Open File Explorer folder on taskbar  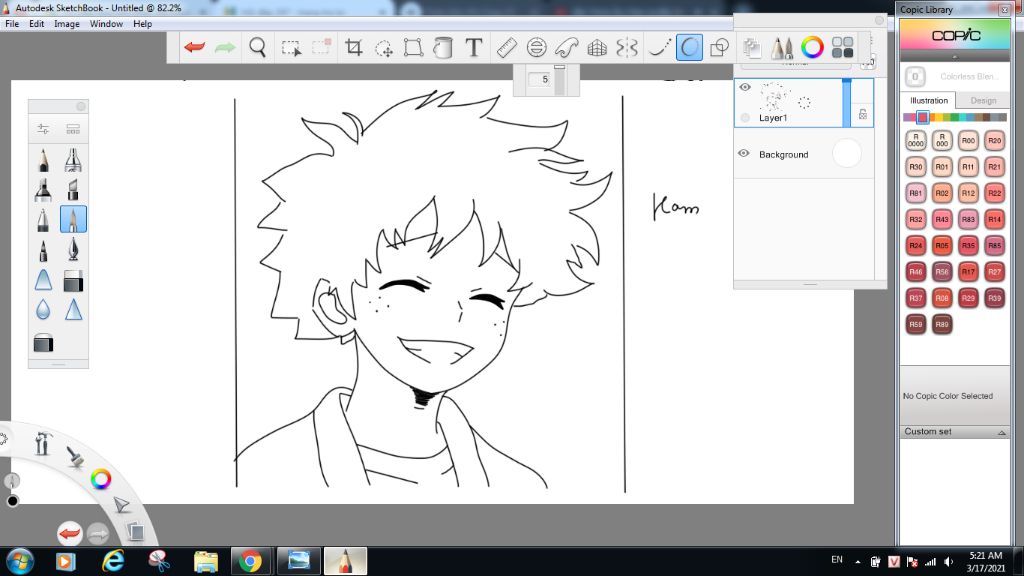pos(205,561)
